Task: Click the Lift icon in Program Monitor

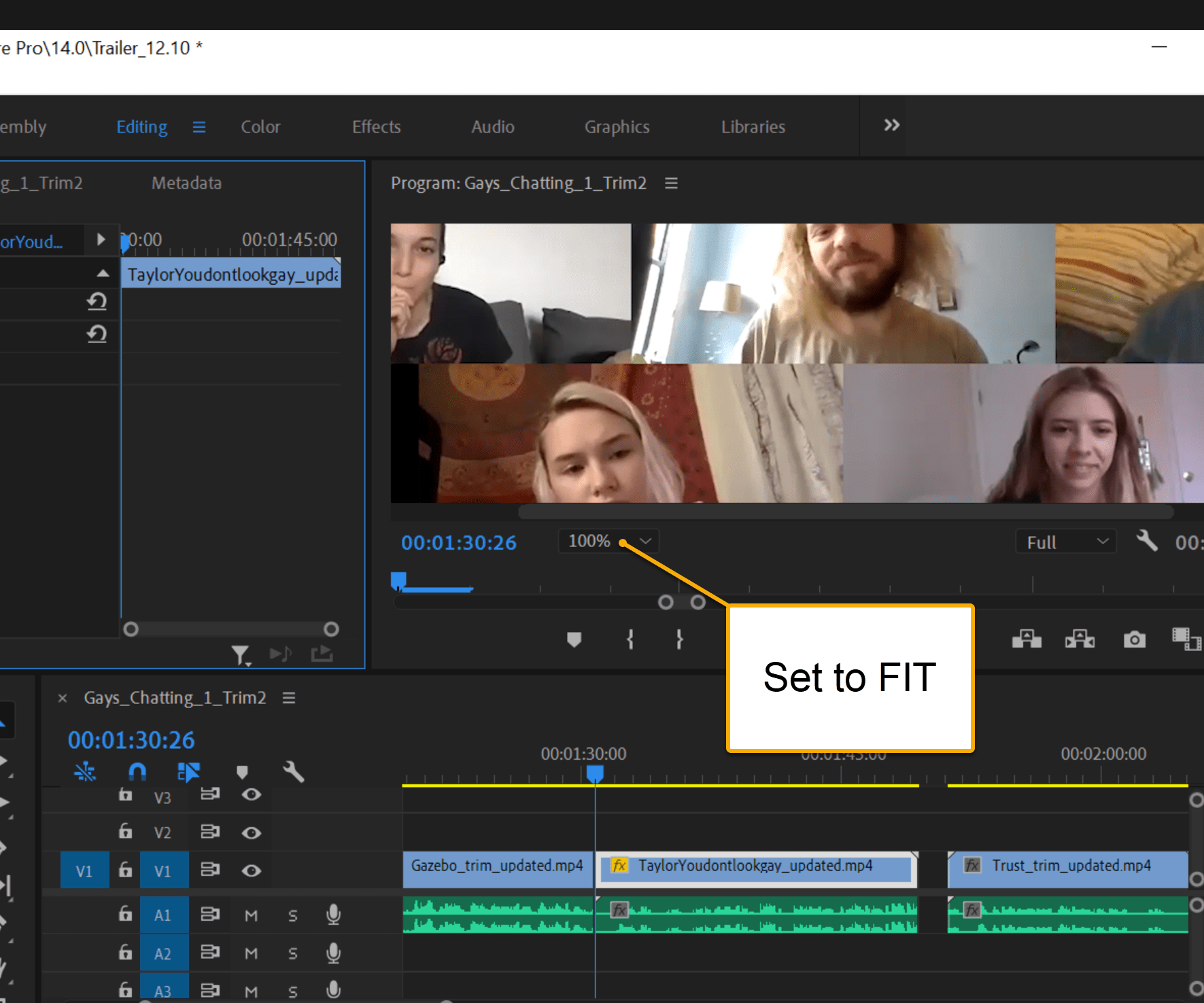Action: (x=1026, y=639)
